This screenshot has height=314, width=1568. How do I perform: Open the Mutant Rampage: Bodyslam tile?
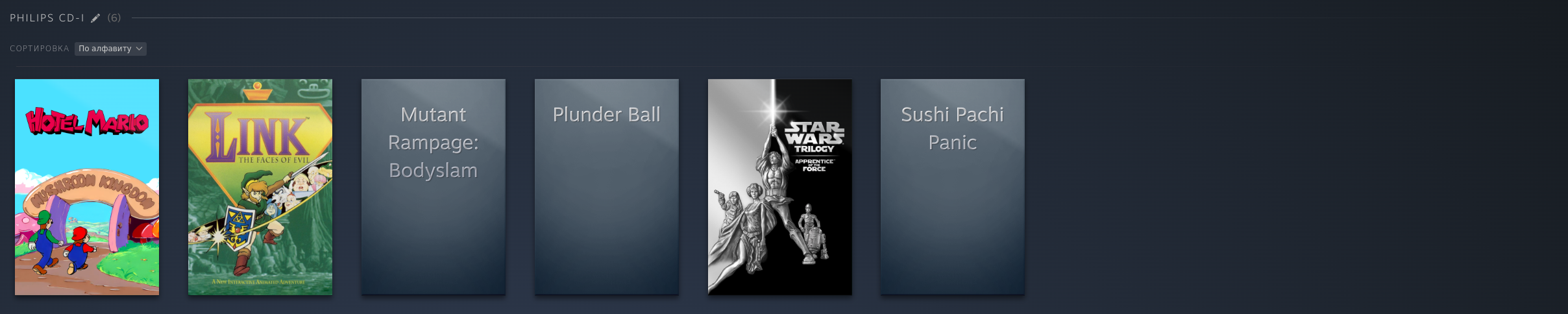(434, 187)
